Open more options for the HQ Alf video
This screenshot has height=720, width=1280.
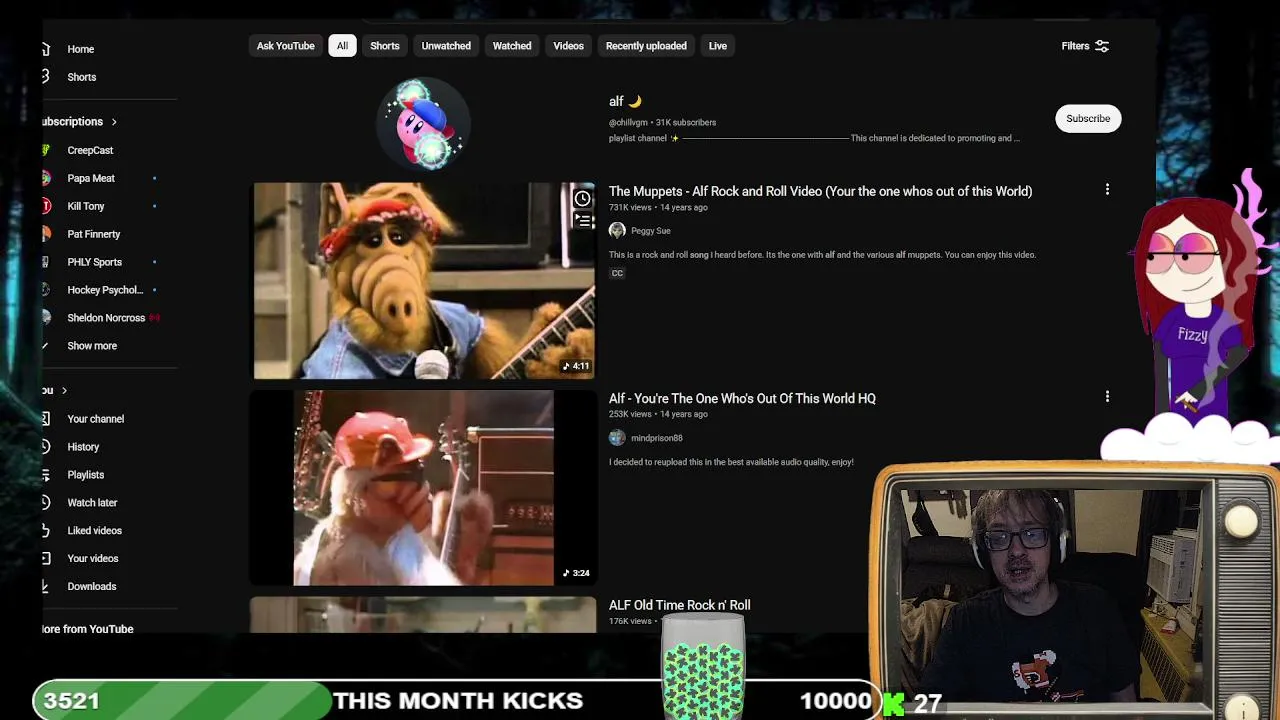(x=1107, y=397)
